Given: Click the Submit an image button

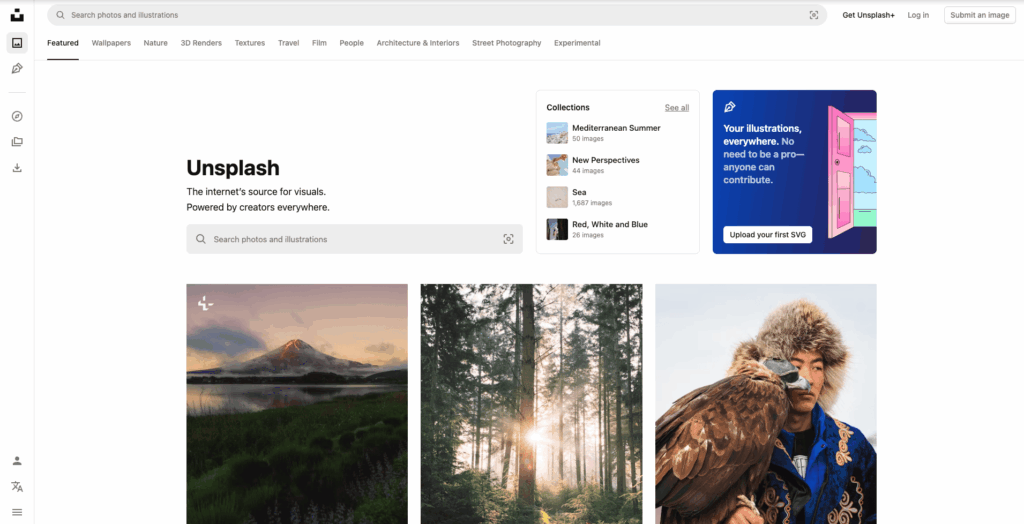Looking at the screenshot, I should [x=980, y=15].
